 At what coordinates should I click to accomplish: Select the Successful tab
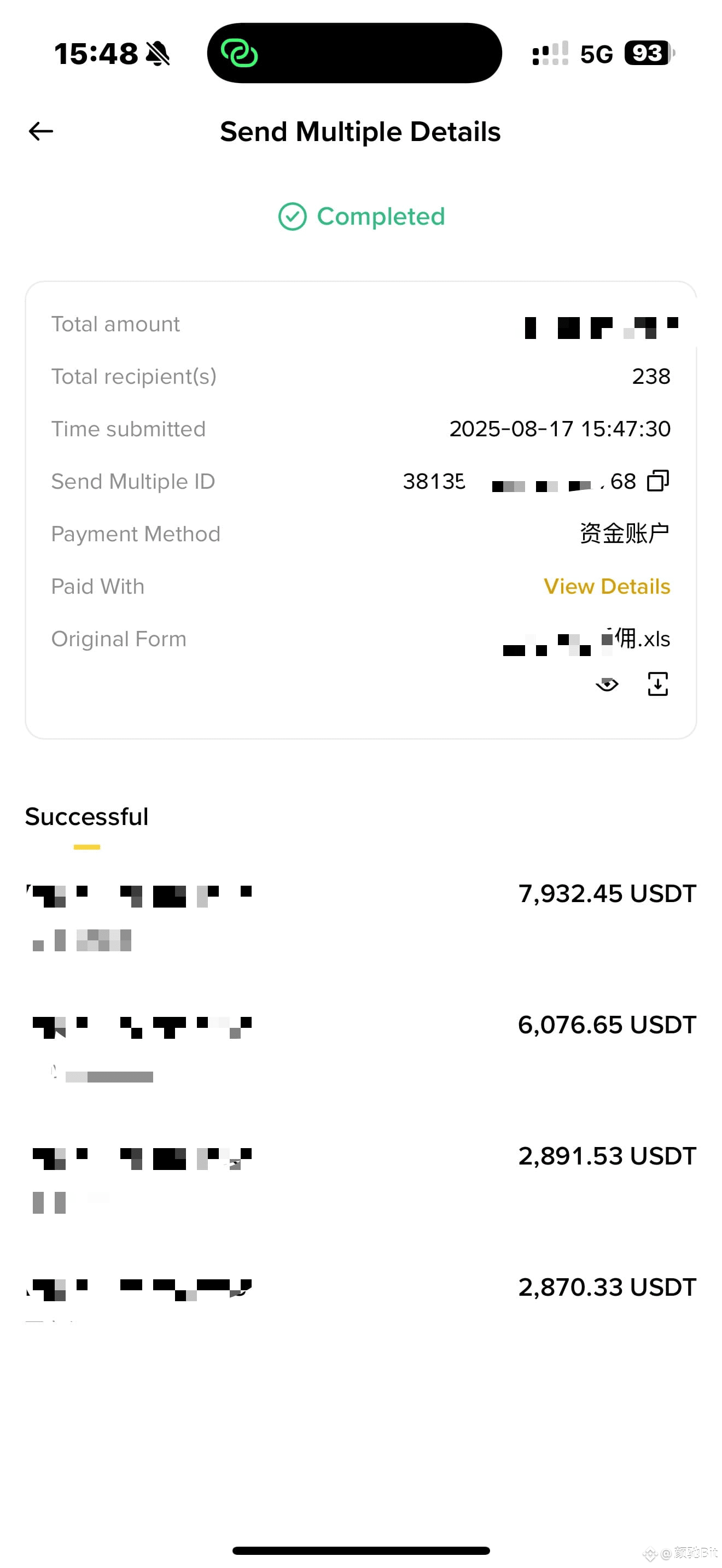tap(86, 817)
